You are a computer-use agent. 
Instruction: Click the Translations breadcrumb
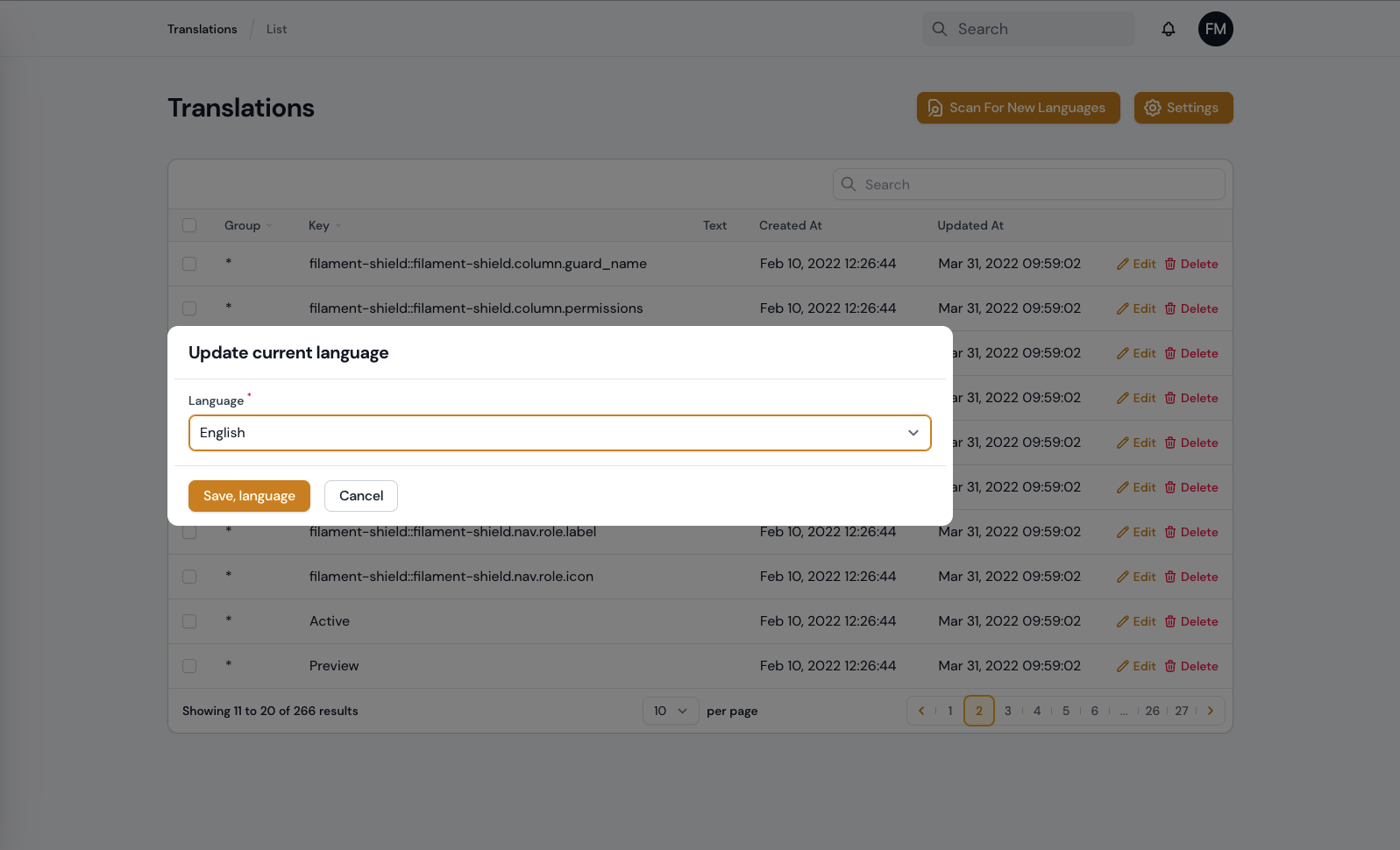[203, 29]
